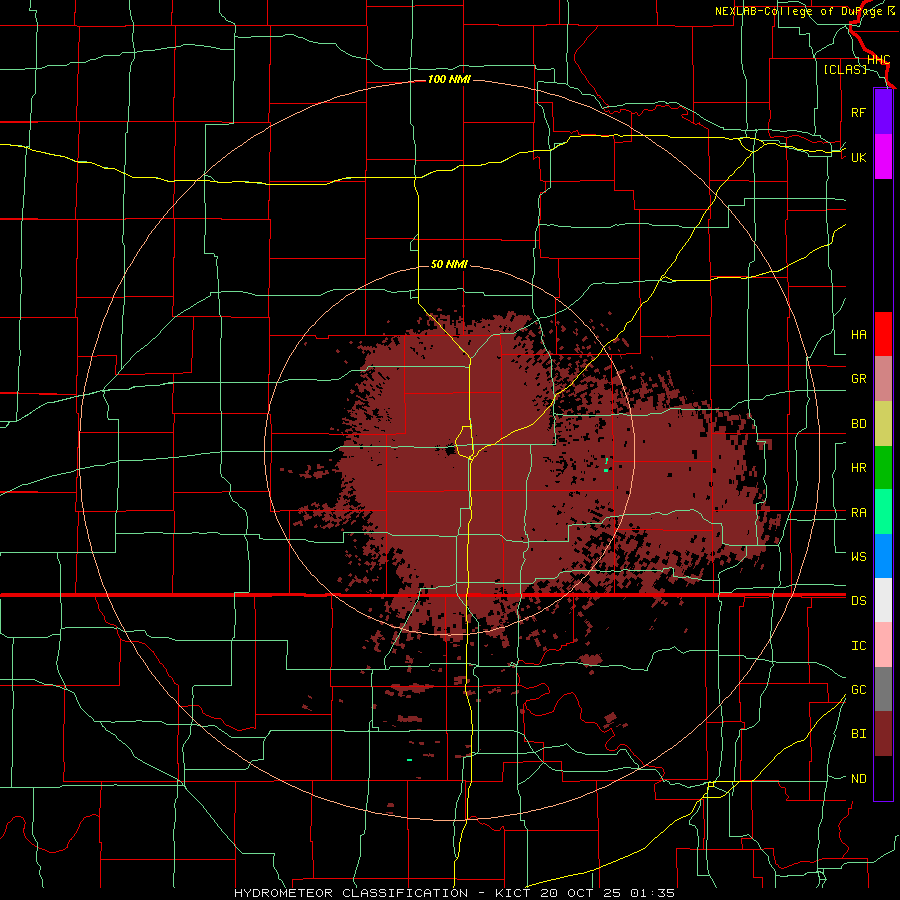Viewport: 900px width, 900px height.
Task: Click the HYDROMETEOR CLASSIFICATION title text
Action: [351, 893]
